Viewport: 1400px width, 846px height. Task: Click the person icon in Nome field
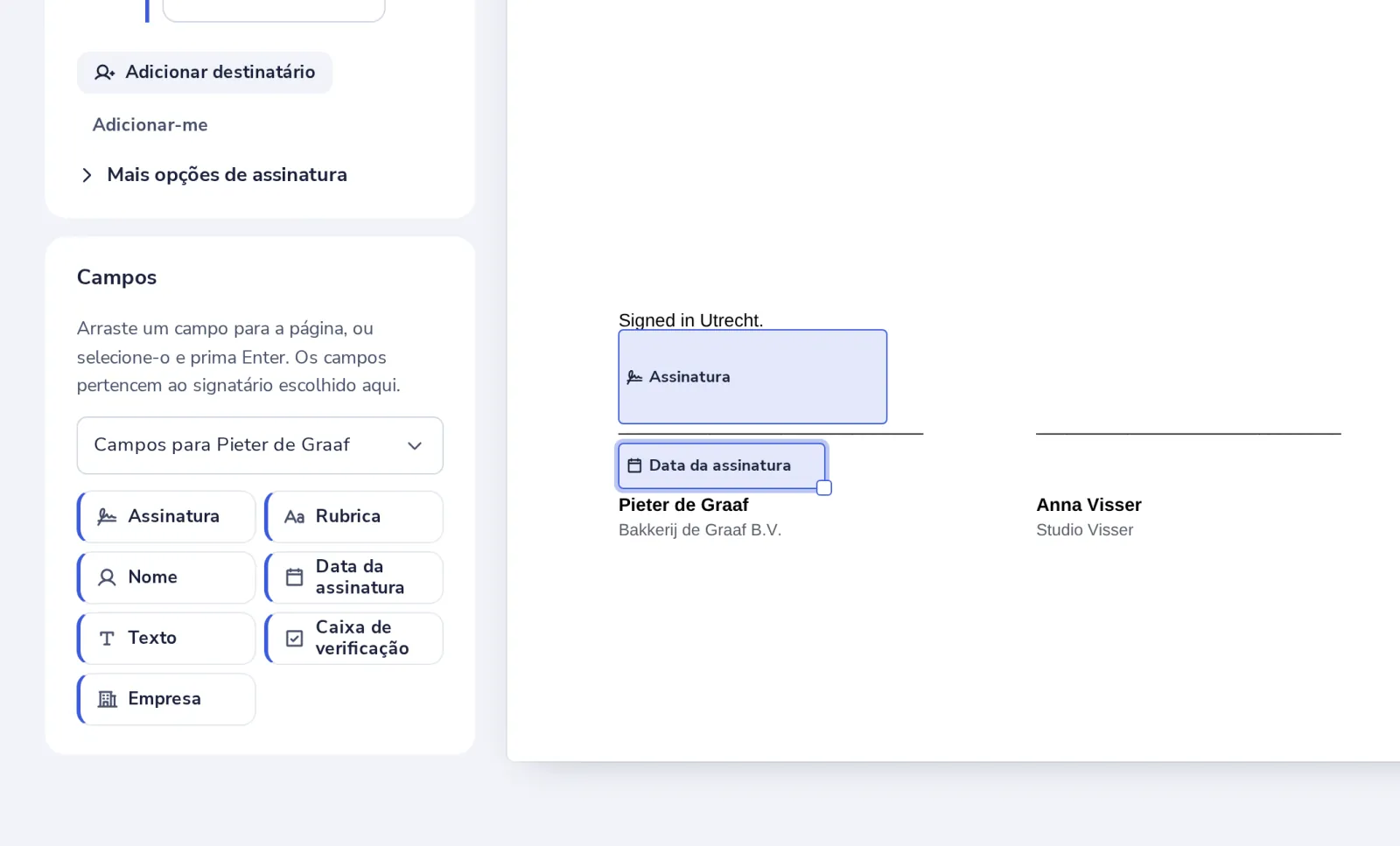tap(107, 577)
